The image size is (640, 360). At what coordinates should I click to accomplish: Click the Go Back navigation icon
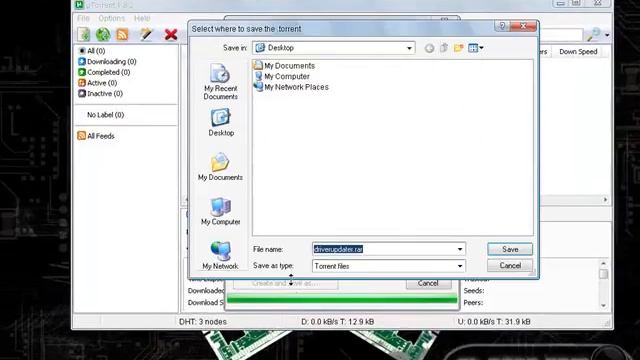(x=429, y=48)
